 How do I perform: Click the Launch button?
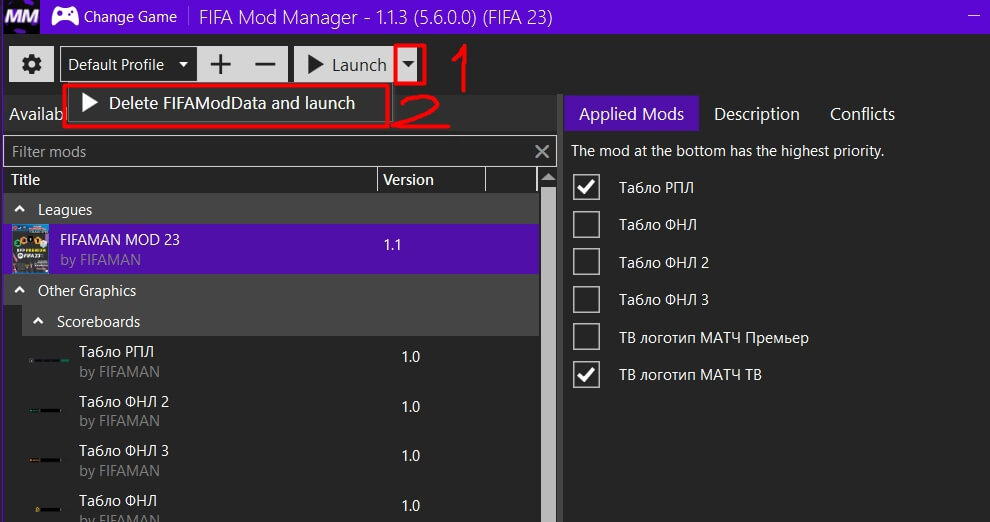(345, 64)
